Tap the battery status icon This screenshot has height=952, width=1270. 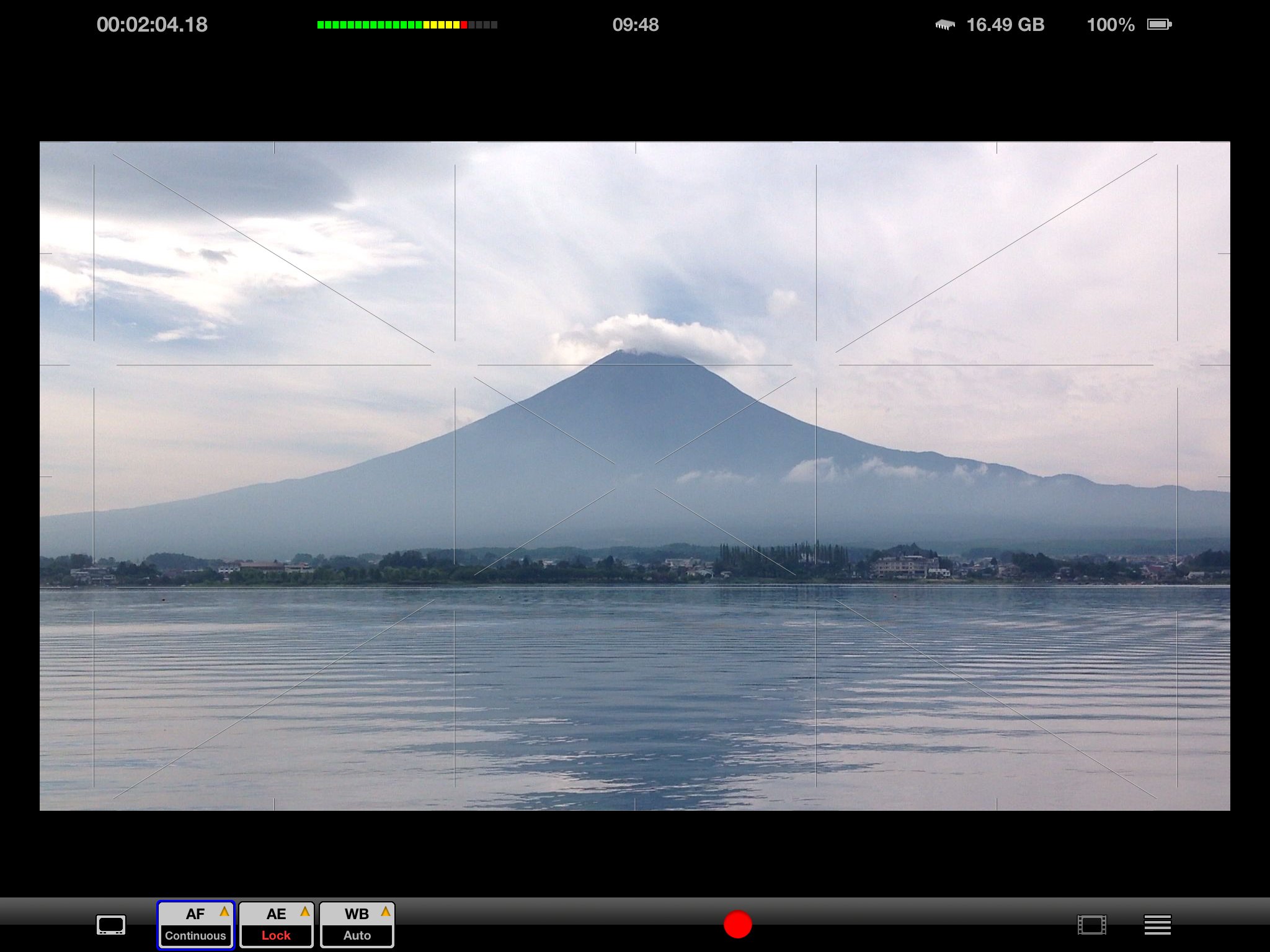click(x=1159, y=24)
